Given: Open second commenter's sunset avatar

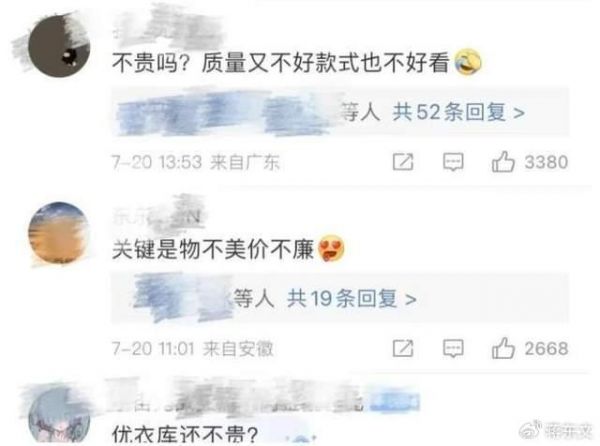Looking at the screenshot, I should click(x=58, y=233).
